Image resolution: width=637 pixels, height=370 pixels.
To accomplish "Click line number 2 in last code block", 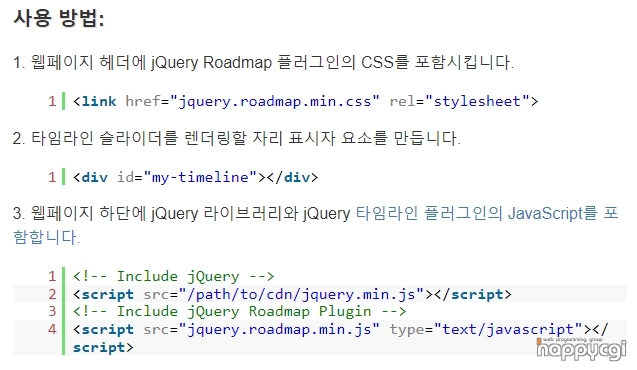I will [52, 294].
